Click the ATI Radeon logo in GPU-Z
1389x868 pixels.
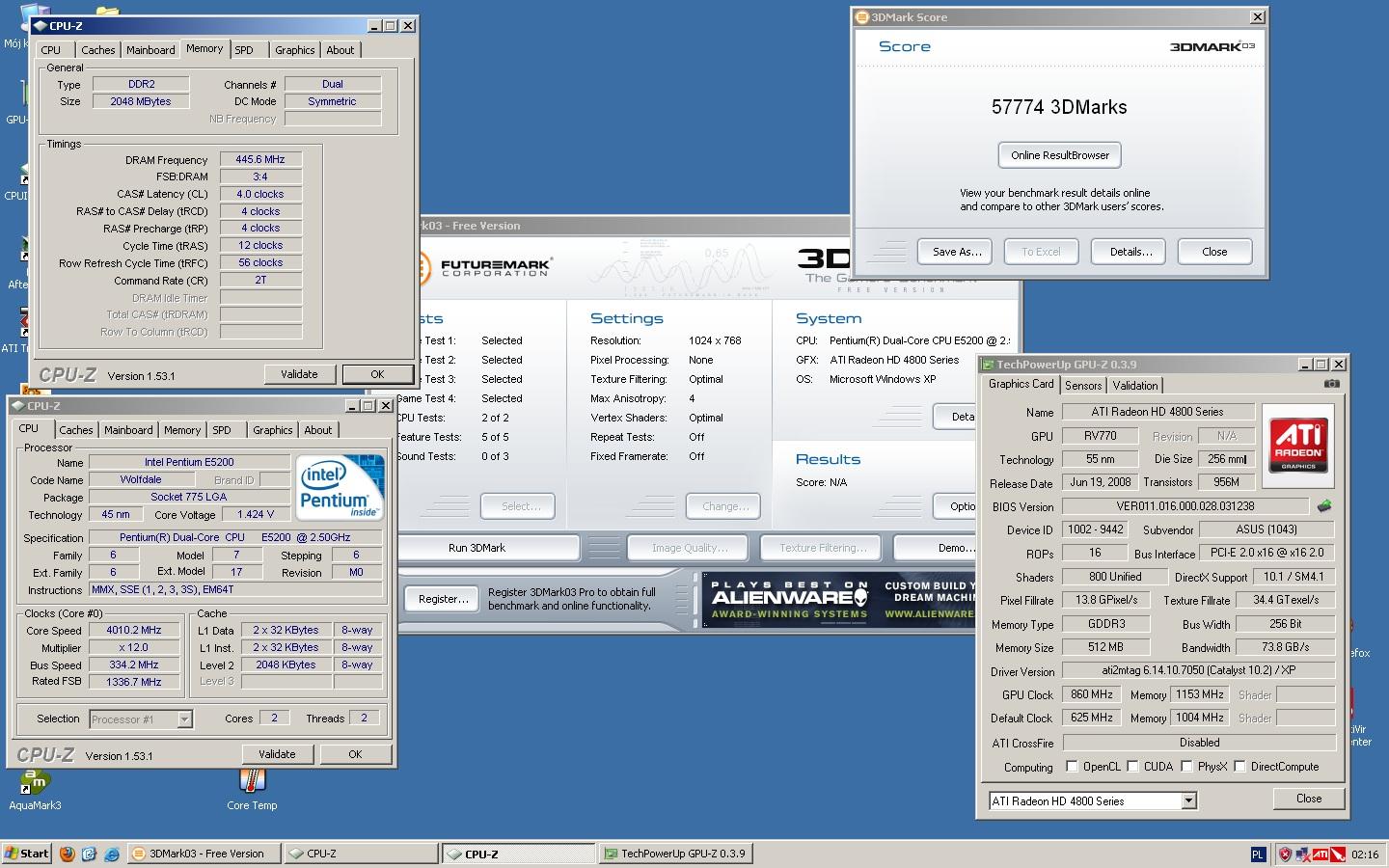pos(1297,445)
